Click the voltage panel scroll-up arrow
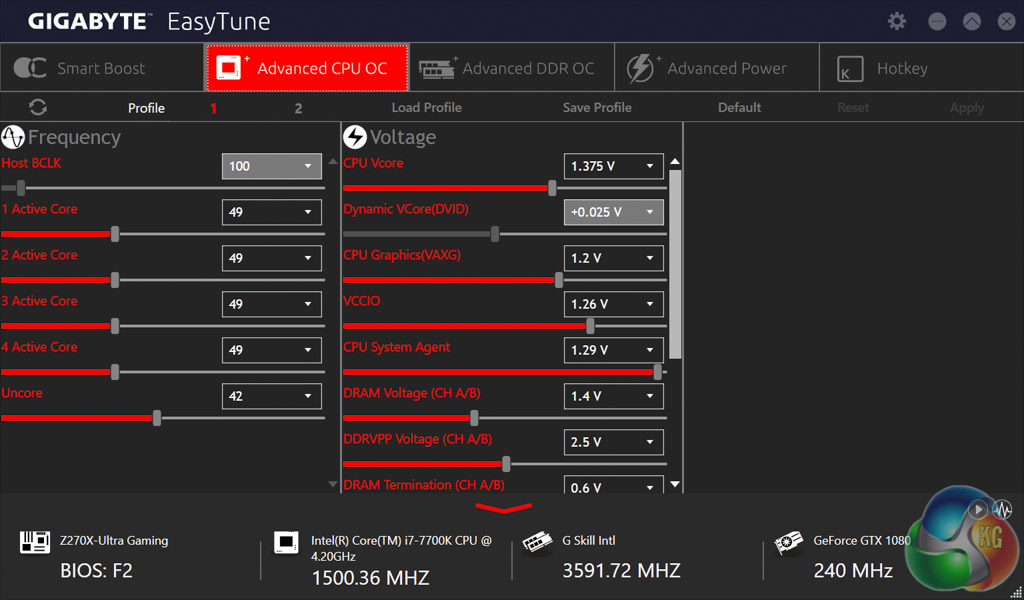The width and height of the screenshot is (1024, 600). point(675,161)
